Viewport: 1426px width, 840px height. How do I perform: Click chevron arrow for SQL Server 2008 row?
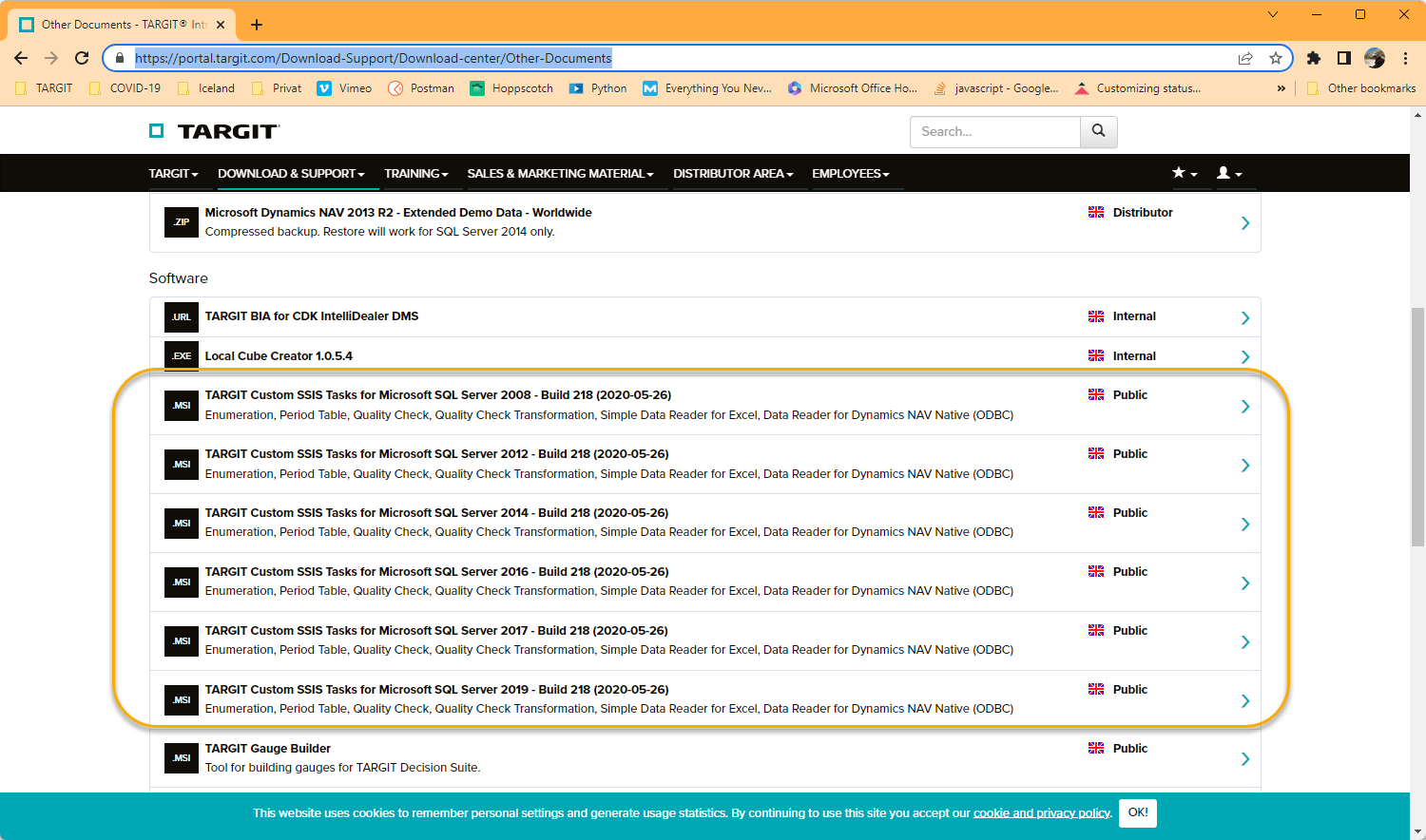1244,407
